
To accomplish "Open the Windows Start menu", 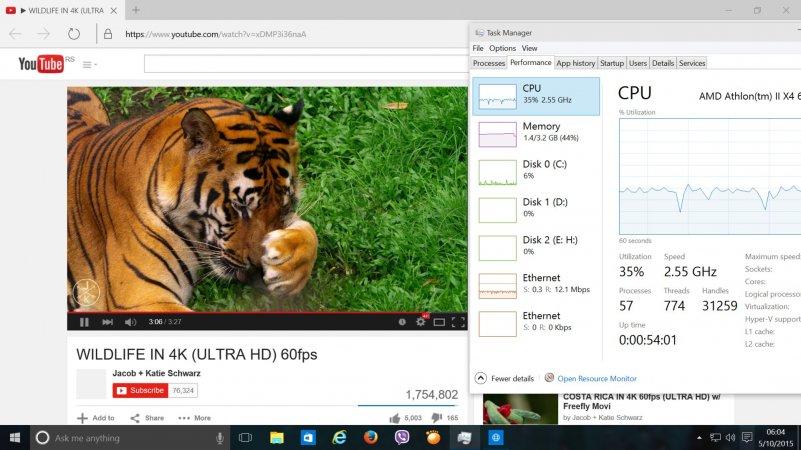I will point(15,438).
